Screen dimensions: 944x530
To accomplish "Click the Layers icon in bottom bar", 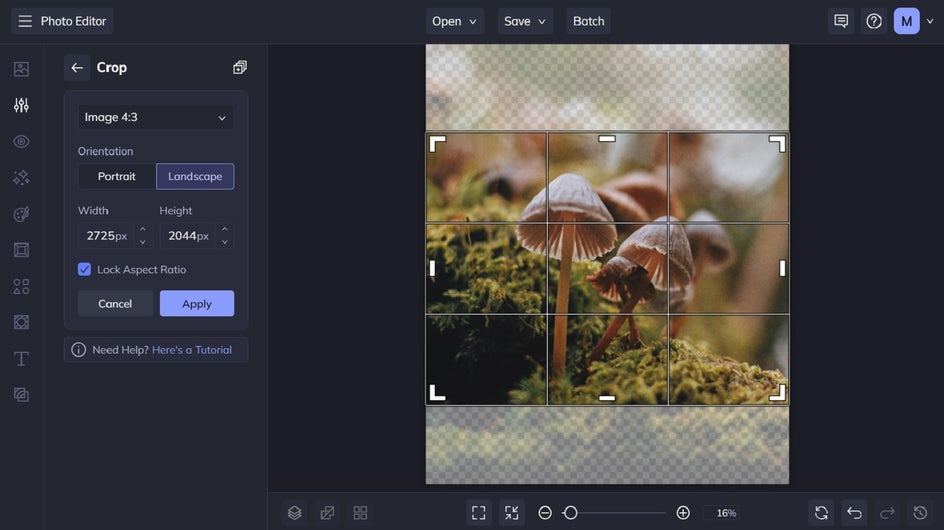I will (294, 513).
